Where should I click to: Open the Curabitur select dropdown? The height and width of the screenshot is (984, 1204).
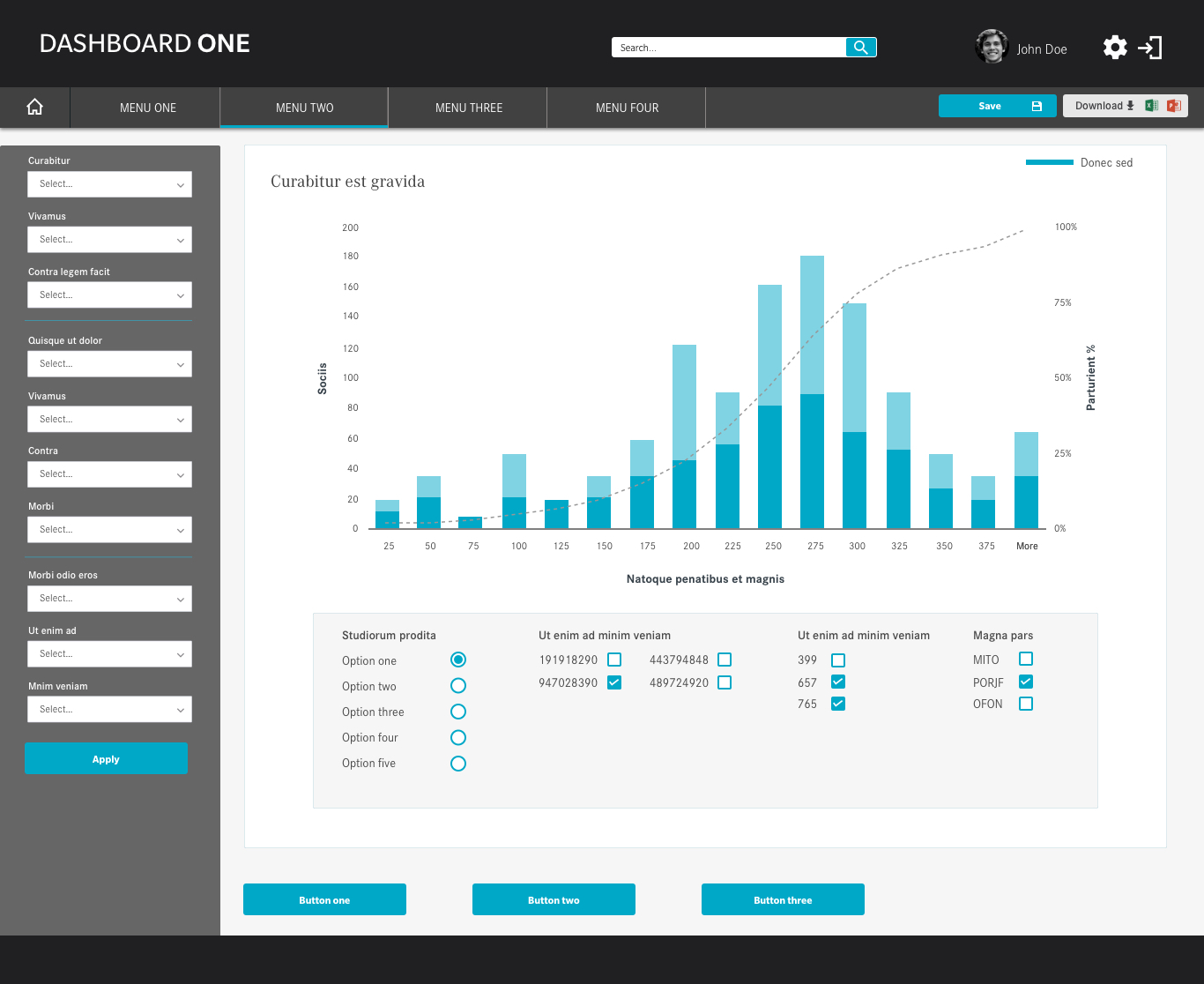point(109,184)
